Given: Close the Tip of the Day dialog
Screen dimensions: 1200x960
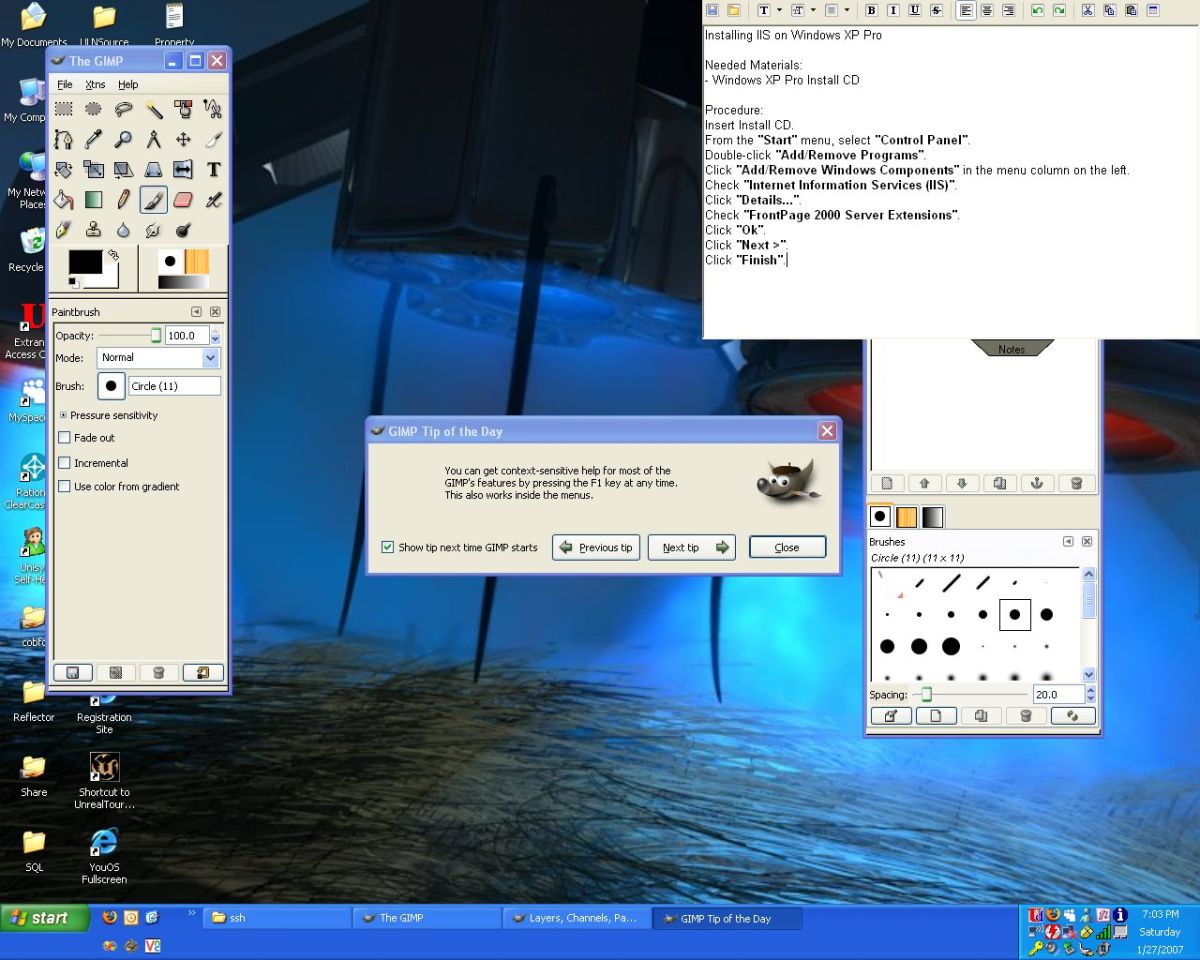Looking at the screenshot, I should [x=788, y=547].
